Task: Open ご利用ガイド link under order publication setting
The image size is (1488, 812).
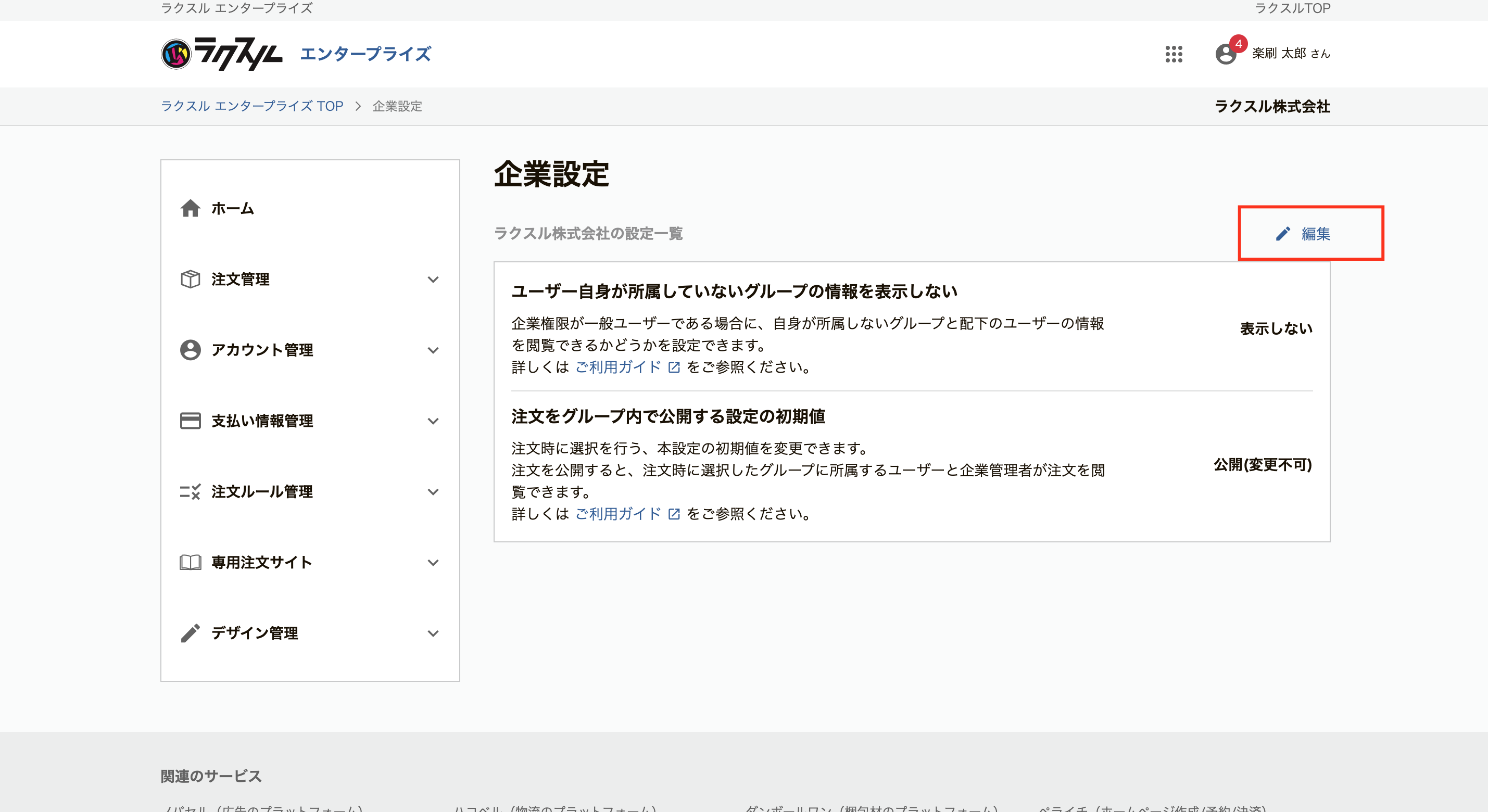Action: [627, 514]
